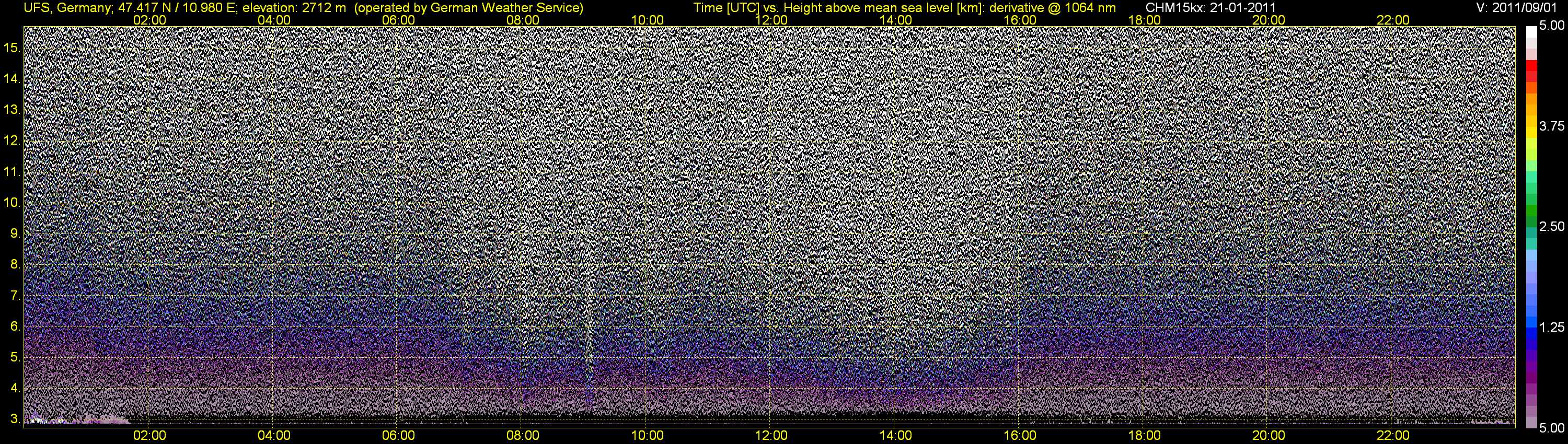1568x444 pixels.
Task: Click the station text "UFS, Germany"
Action: [67, 8]
